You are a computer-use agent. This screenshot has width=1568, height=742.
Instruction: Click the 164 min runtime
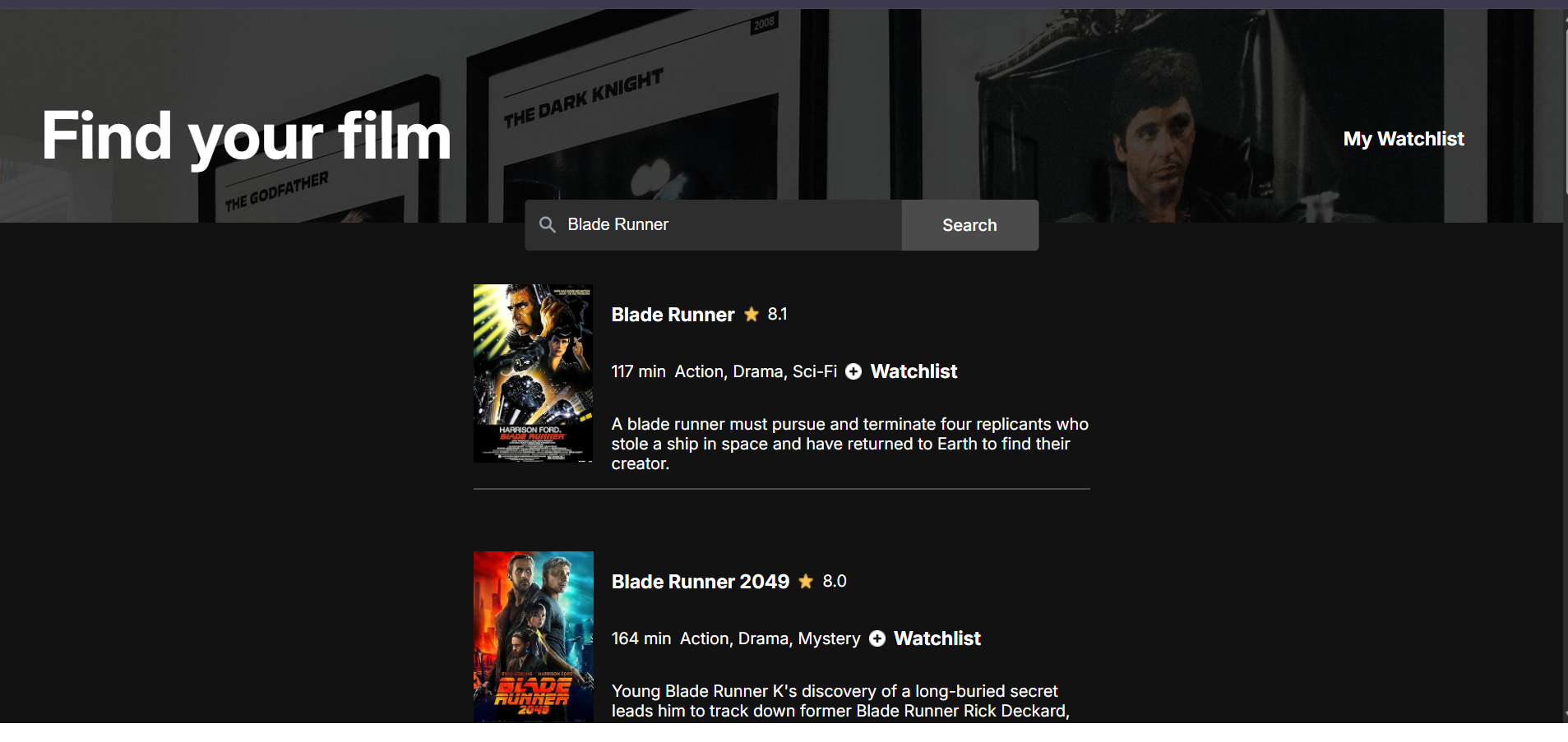tap(641, 638)
